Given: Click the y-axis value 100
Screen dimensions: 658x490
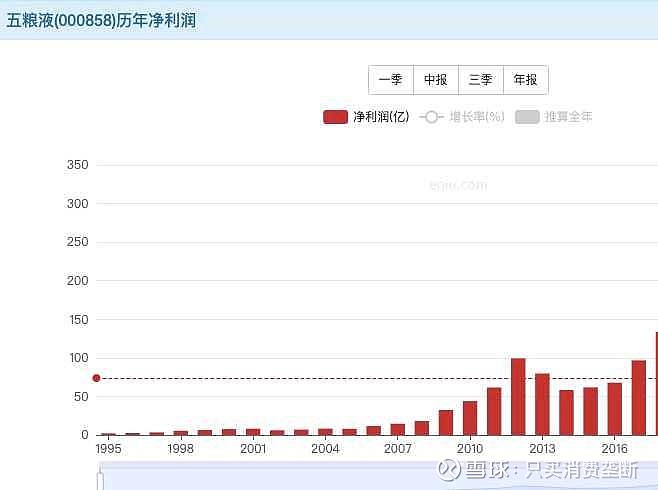Looking at the screenshot, I should [79, 358].
